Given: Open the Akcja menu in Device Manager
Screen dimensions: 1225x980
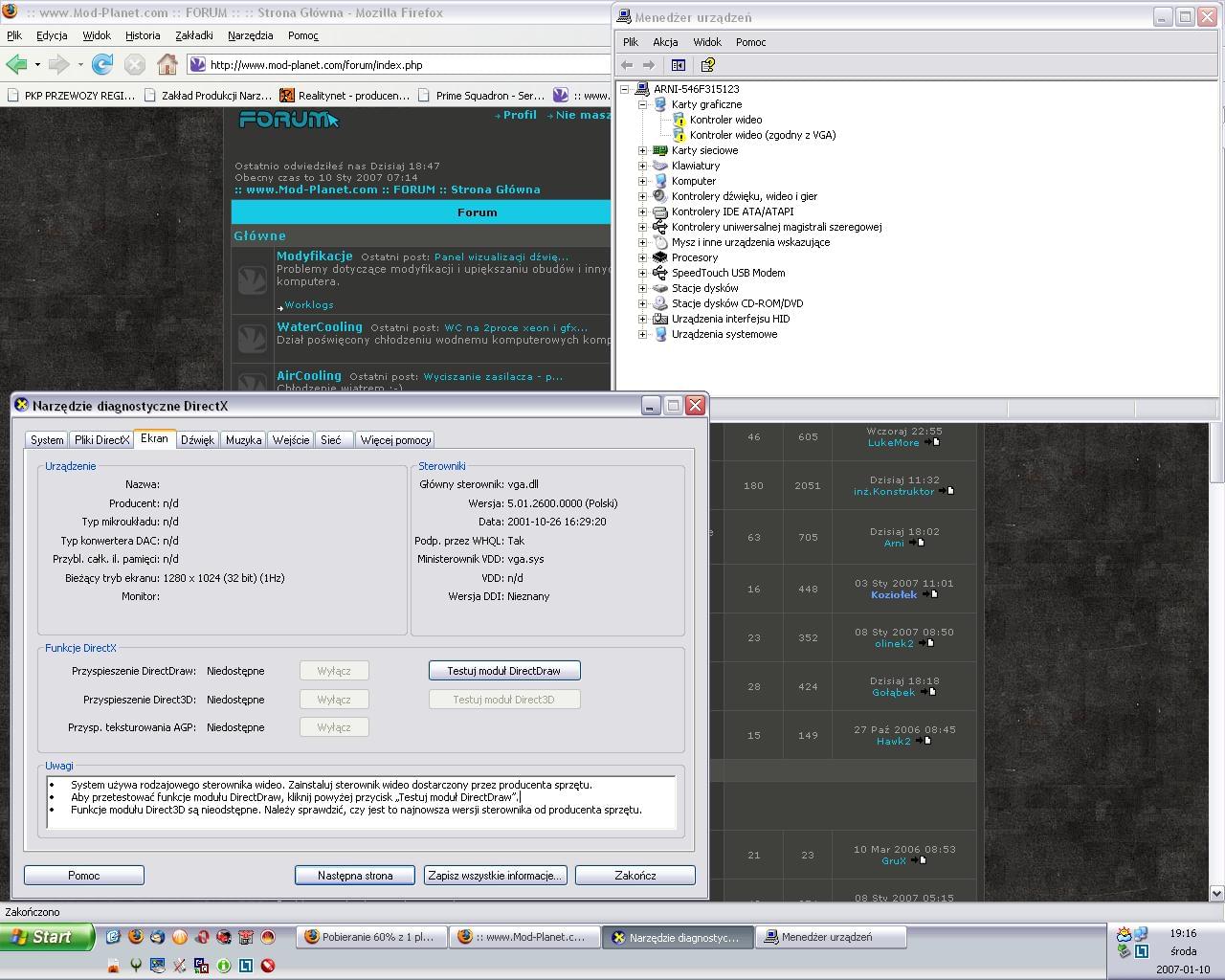Looking at the screenshot, I should click(x=665, y=42).
